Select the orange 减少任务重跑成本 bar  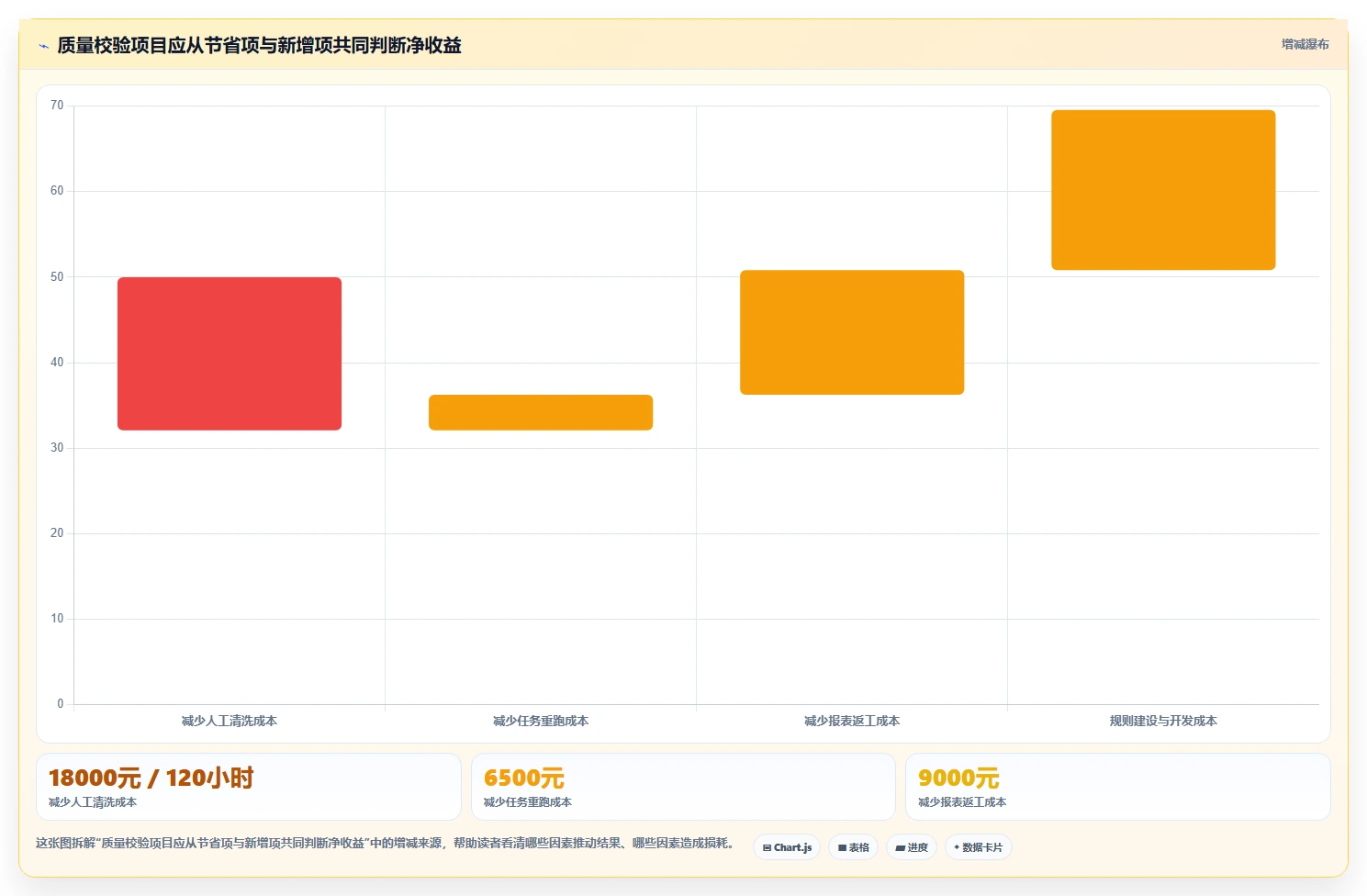(x=541, y=412)
